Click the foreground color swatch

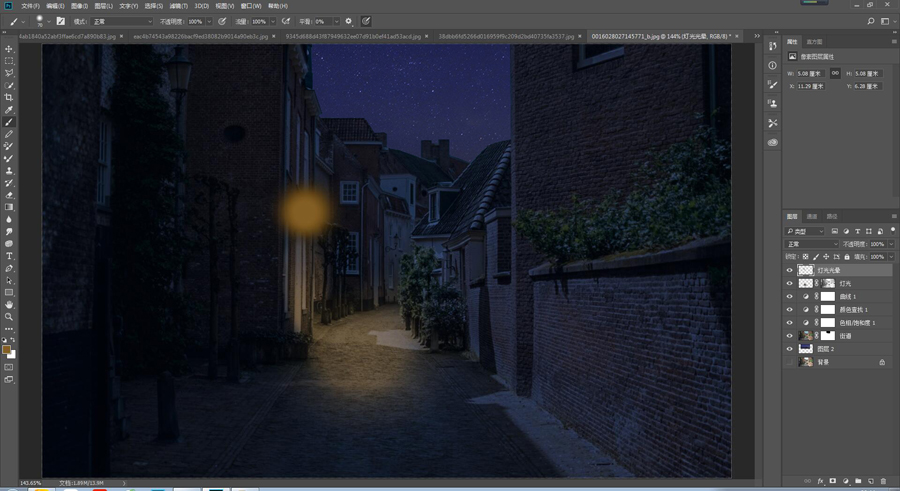(7, 350)
